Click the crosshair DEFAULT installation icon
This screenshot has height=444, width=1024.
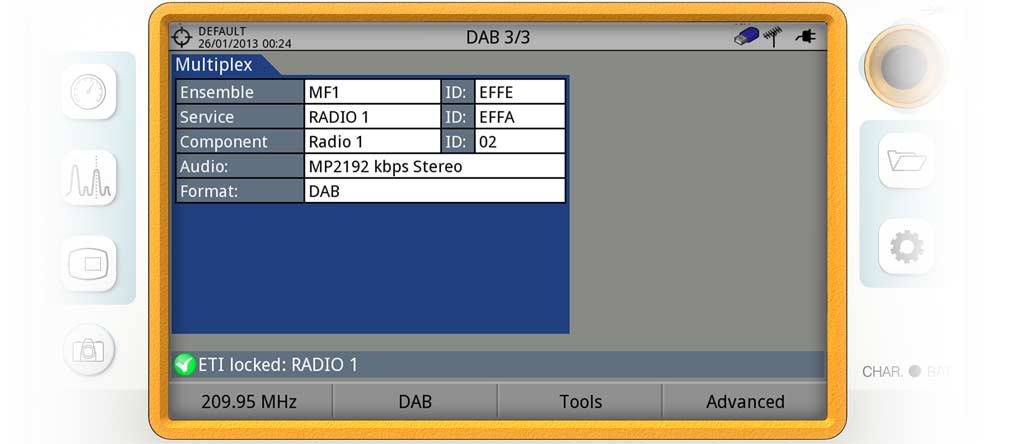182,37
